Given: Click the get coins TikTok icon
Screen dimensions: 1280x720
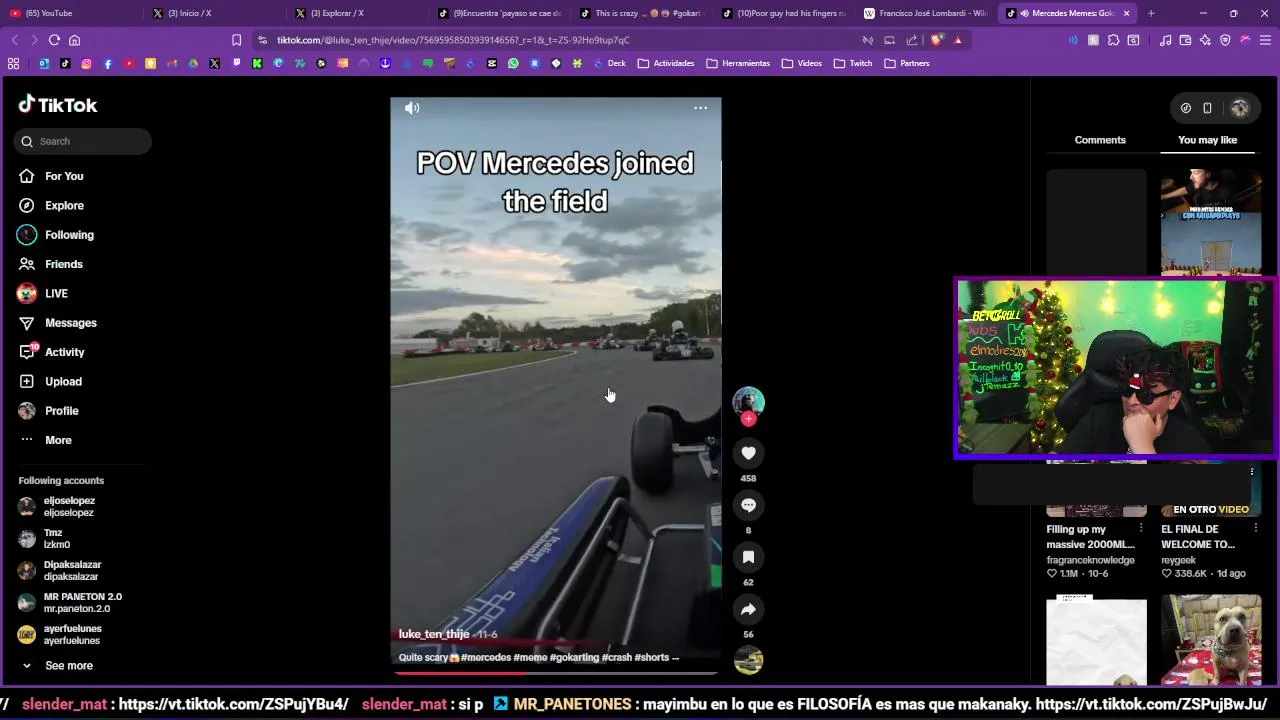Looking at the screenshot, I should [x=1186, y=108].
